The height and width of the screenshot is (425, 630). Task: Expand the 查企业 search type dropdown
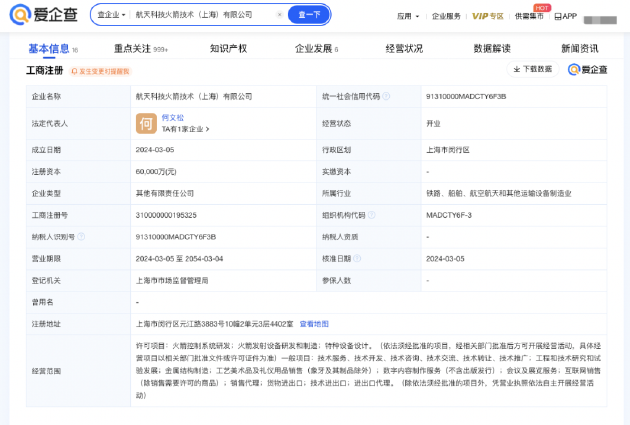pyautogui.click(x=111, y=15)
